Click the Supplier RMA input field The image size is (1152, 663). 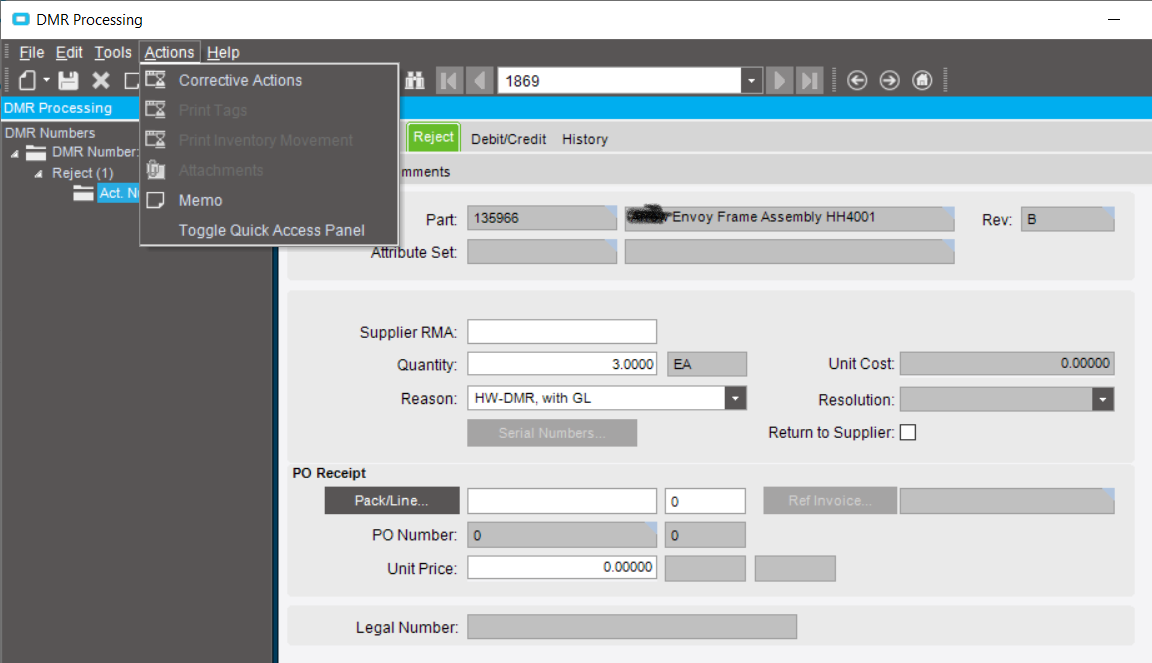click(562, 332)
